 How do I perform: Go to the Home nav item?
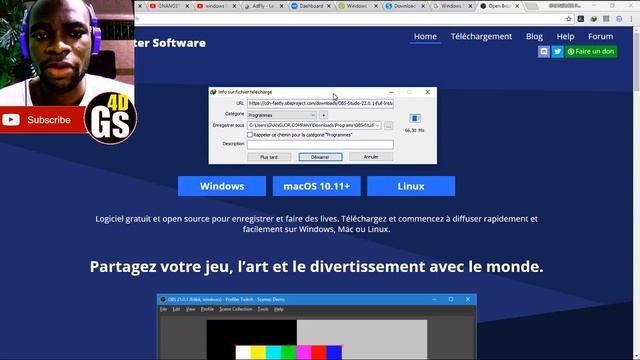pyautogui.click(x=425, y=36)
